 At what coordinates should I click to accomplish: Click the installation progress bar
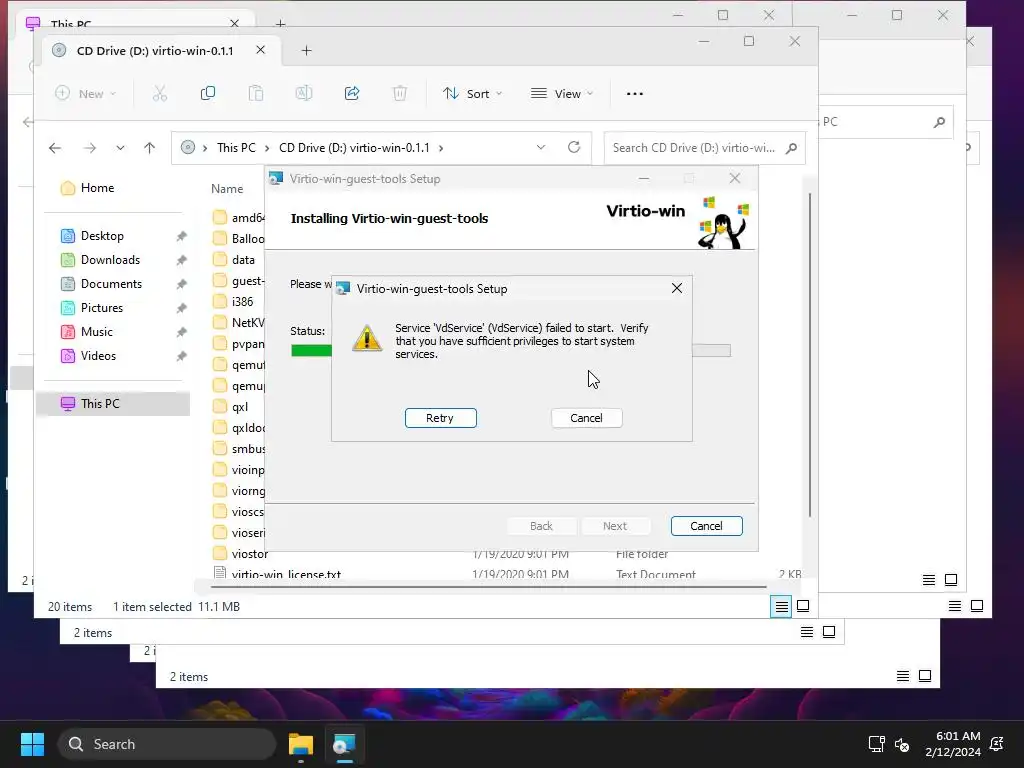(511, 351)
